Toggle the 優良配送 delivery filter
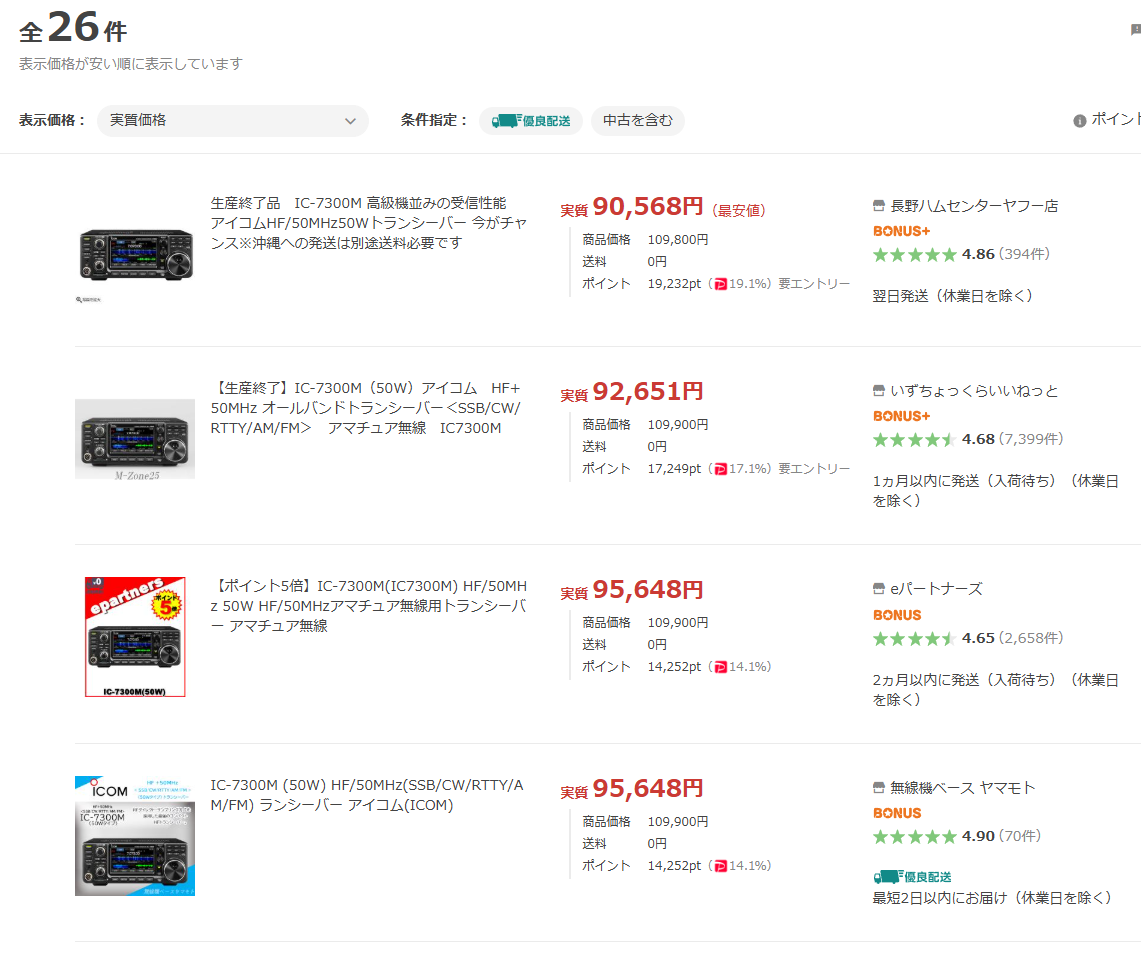This screenshot has height=954, width=1141. click(x=530, y=121)
